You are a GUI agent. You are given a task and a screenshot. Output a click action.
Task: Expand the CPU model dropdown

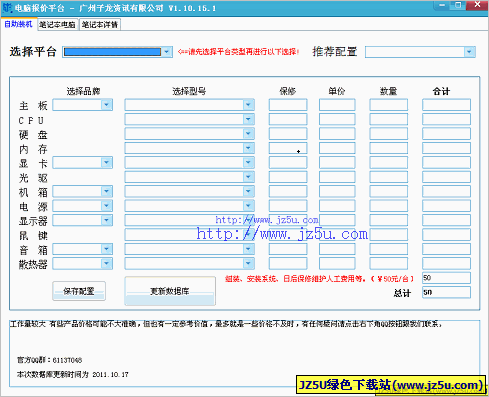click(248, 119)
